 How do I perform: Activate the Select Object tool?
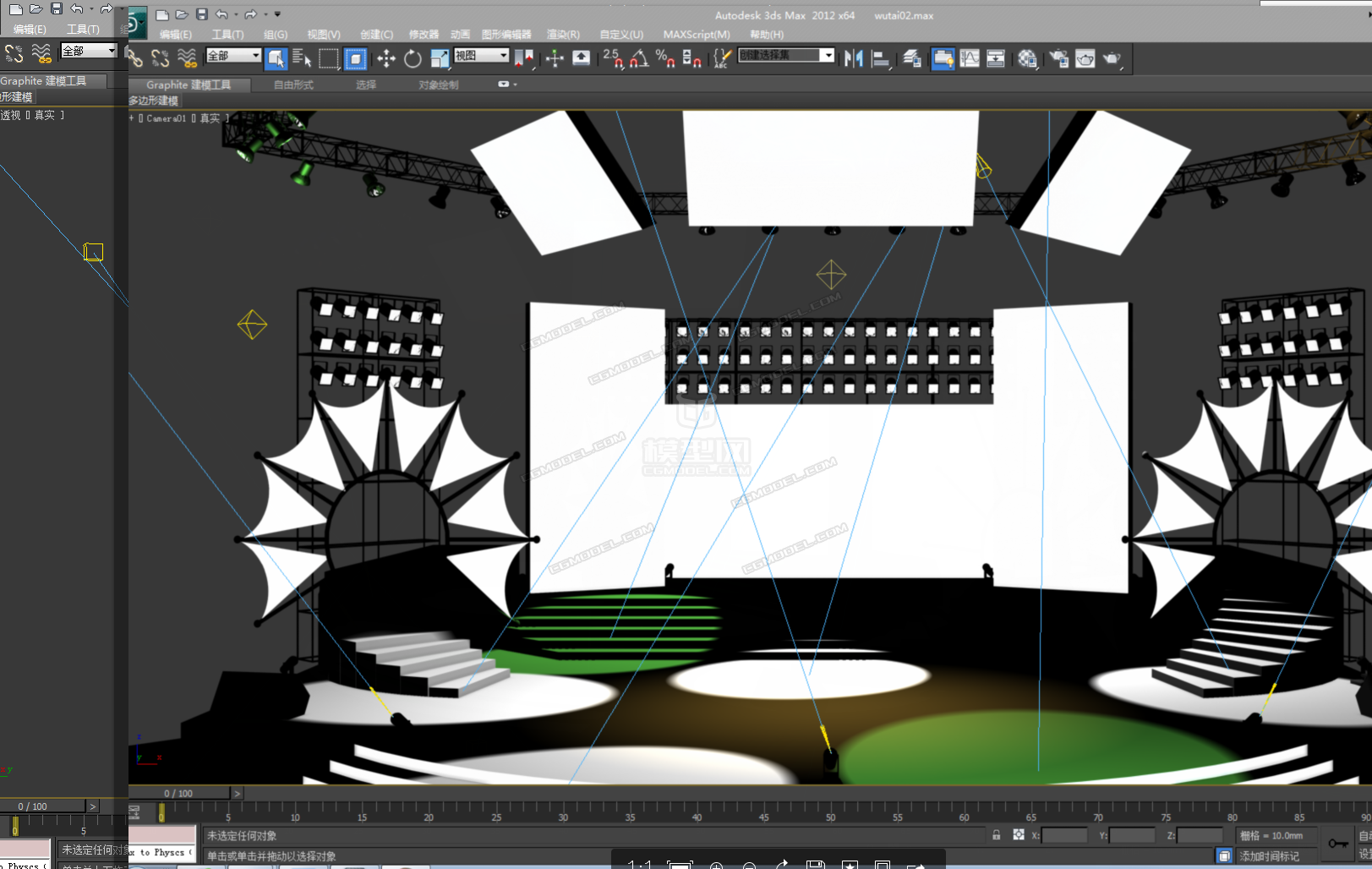276,58
